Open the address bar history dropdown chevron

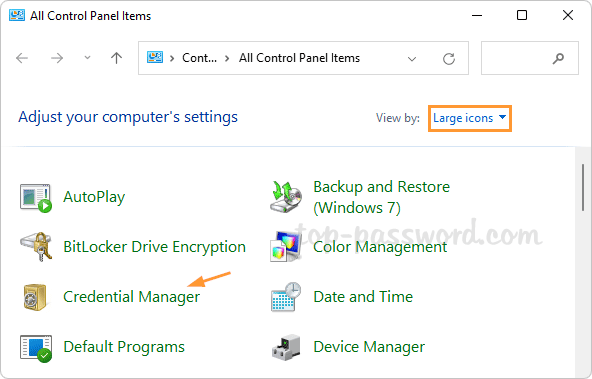click(x=412, y=59)
